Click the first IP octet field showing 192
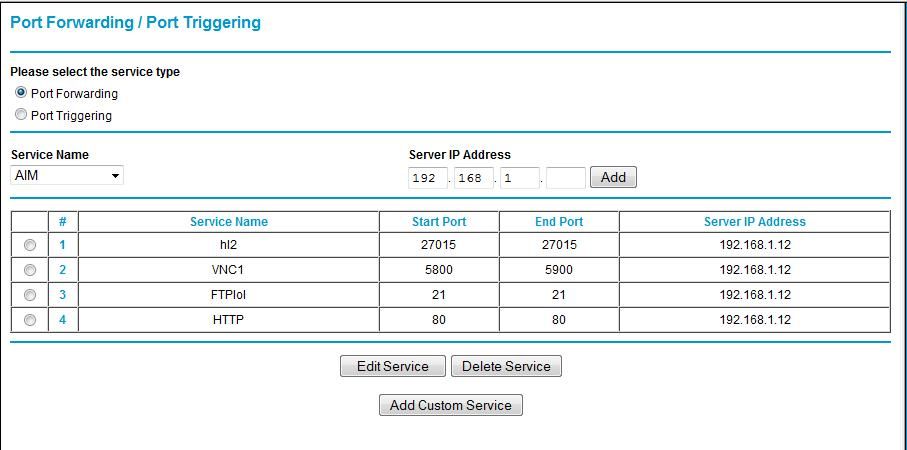Screen dimensions: 907x450 tap(428, 178)
